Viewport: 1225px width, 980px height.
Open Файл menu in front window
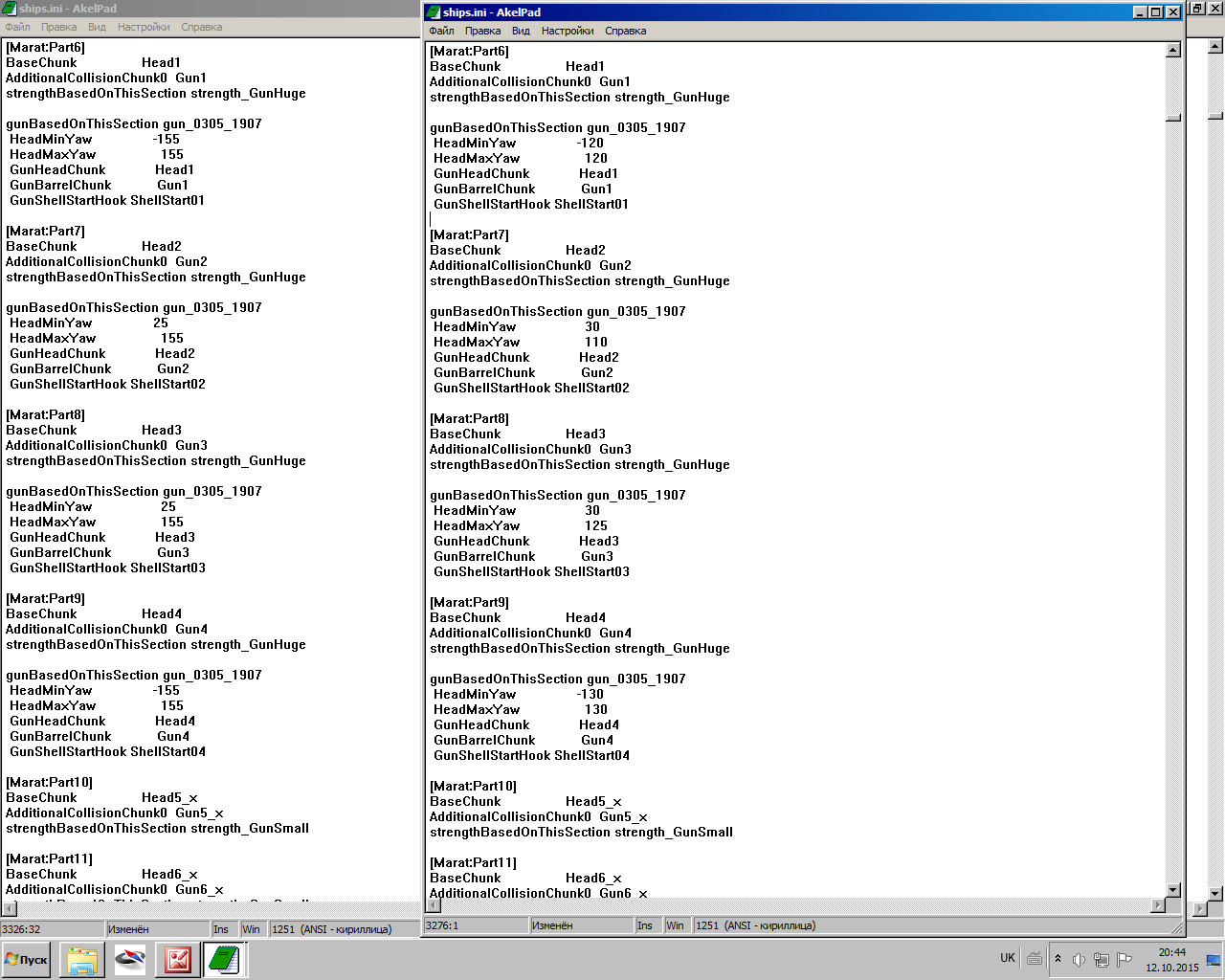pyautogui.click(x=442, y=31)
